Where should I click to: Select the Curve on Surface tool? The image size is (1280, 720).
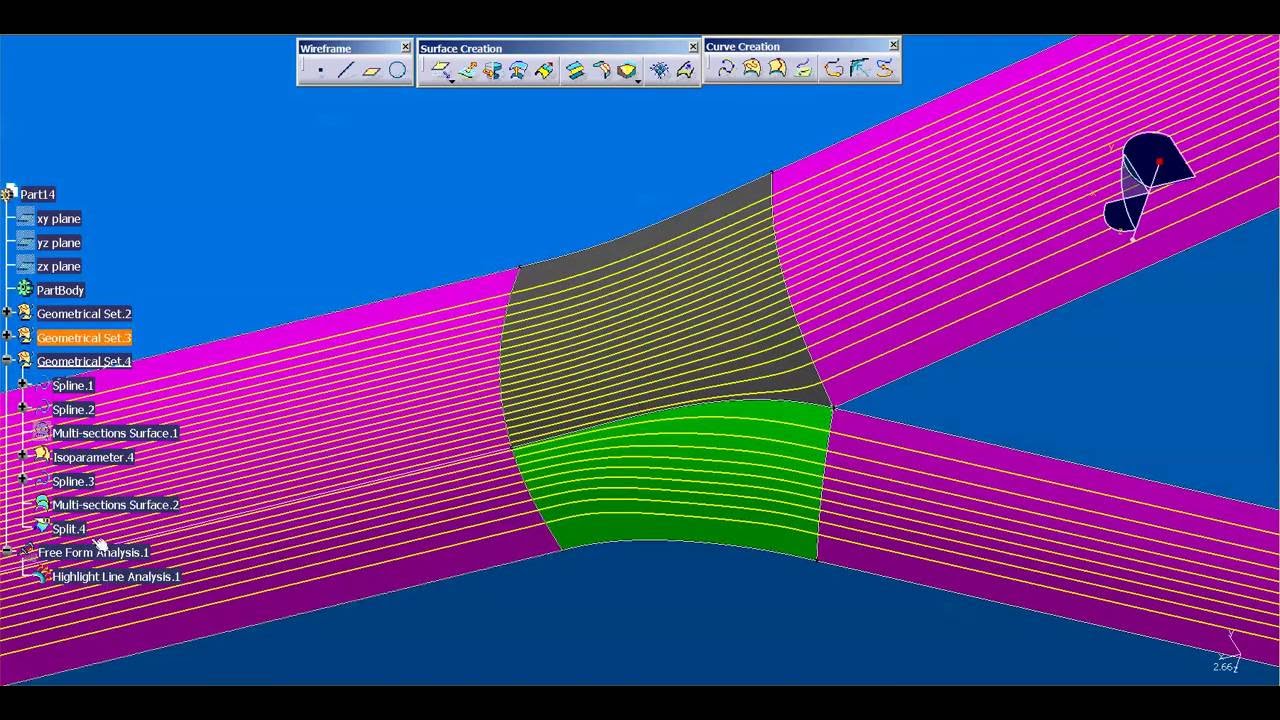752,68
